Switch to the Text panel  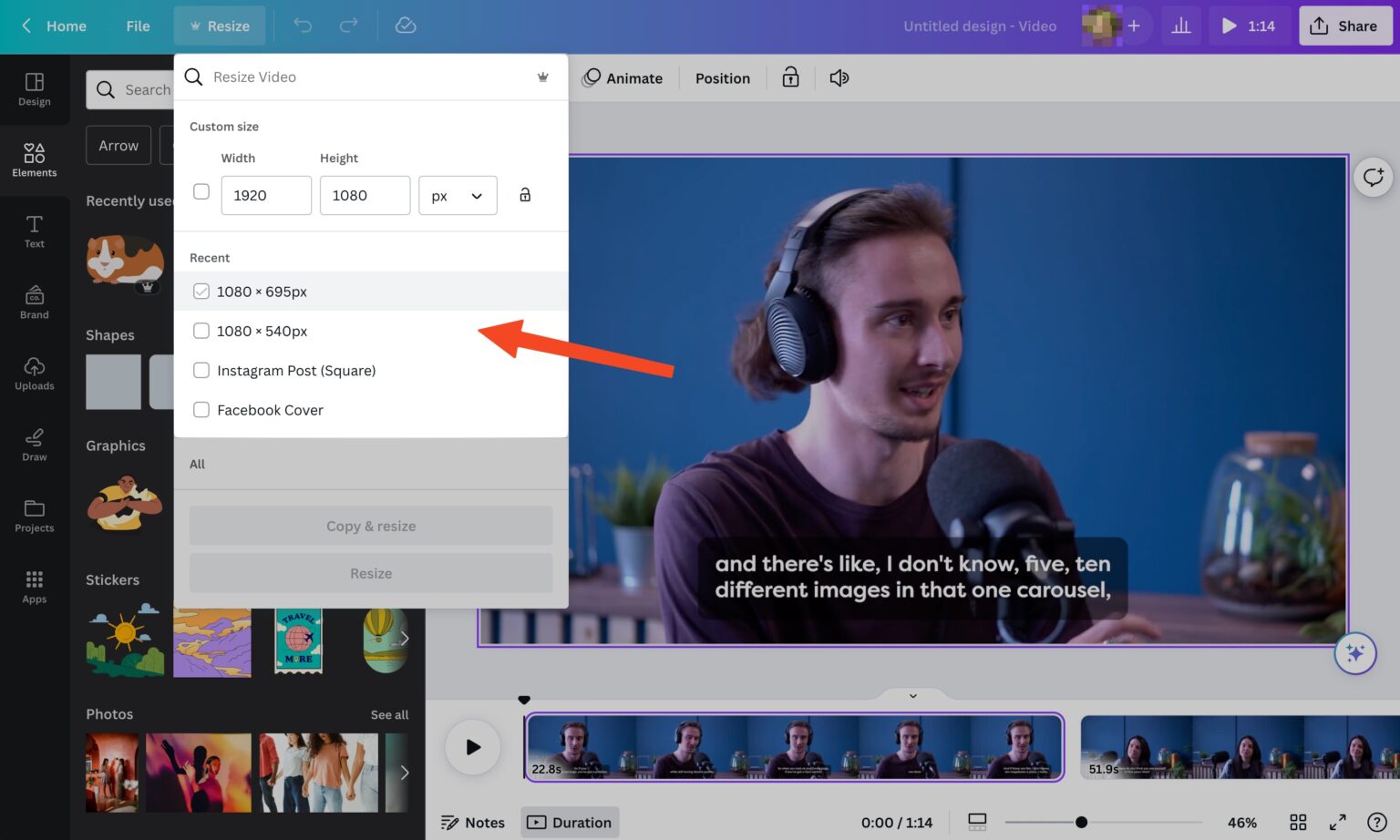tap(34, 230)
